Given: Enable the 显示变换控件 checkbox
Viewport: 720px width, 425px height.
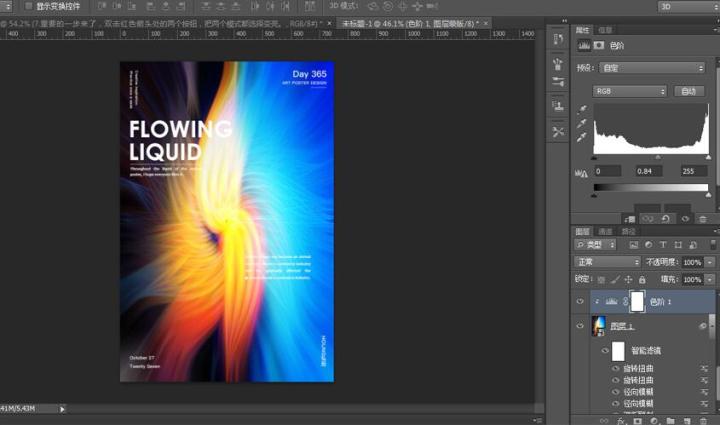Looking at the screenshot, I should pyautogui.click(x=29, y=6).
